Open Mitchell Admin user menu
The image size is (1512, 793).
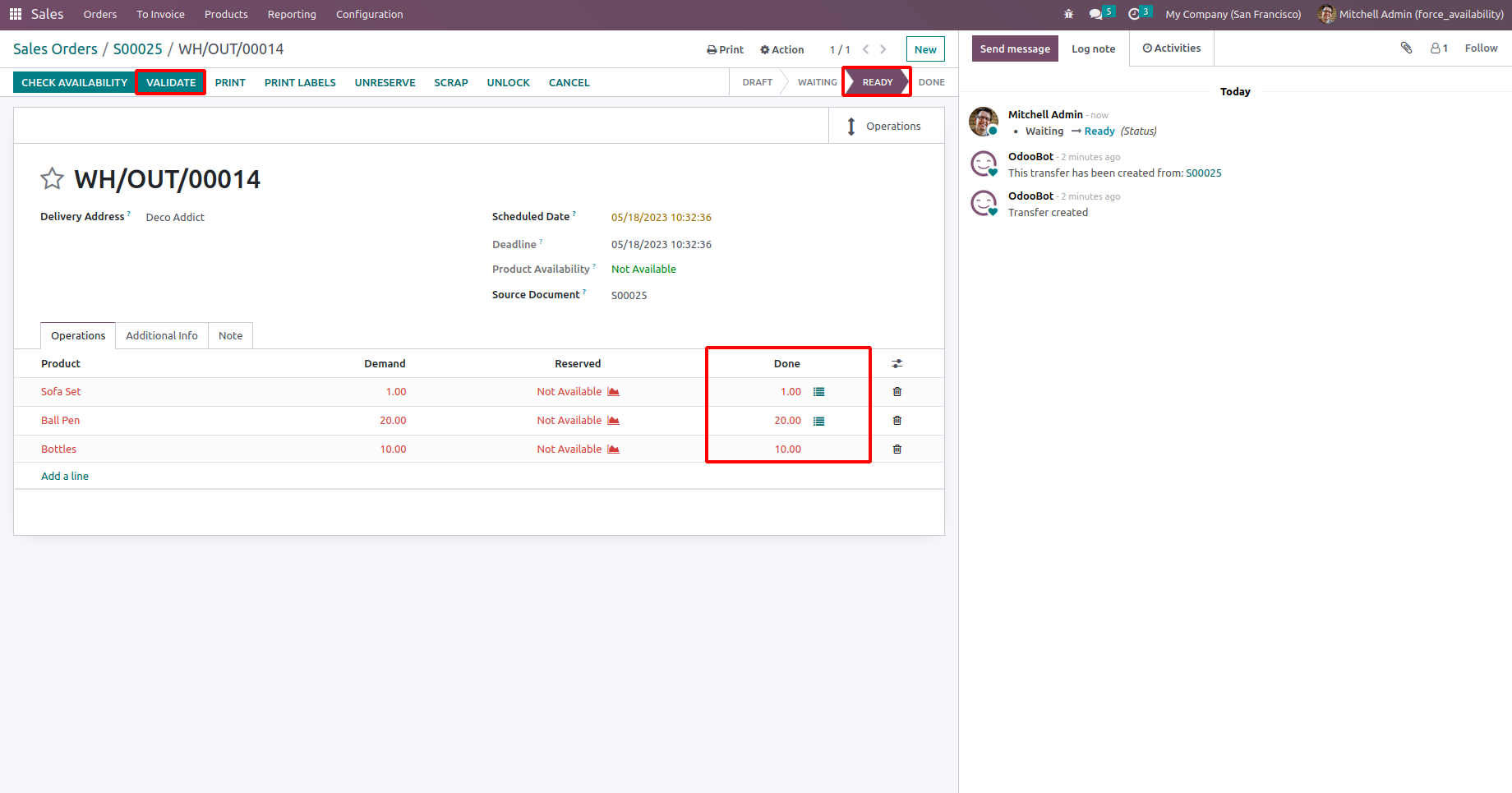coord(1410,14)
